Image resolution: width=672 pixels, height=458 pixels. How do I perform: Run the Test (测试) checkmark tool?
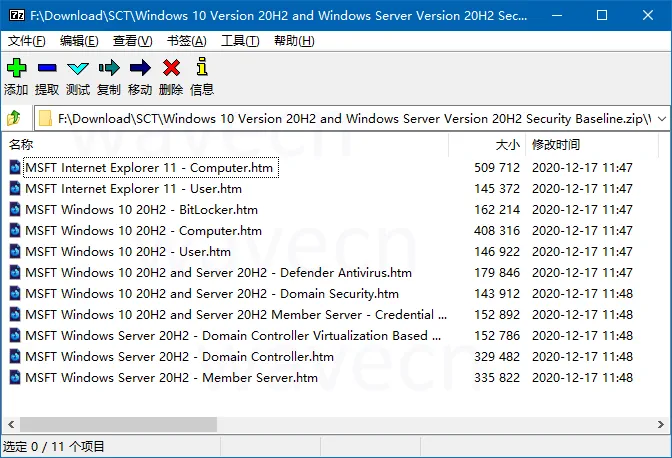(78, 68)
